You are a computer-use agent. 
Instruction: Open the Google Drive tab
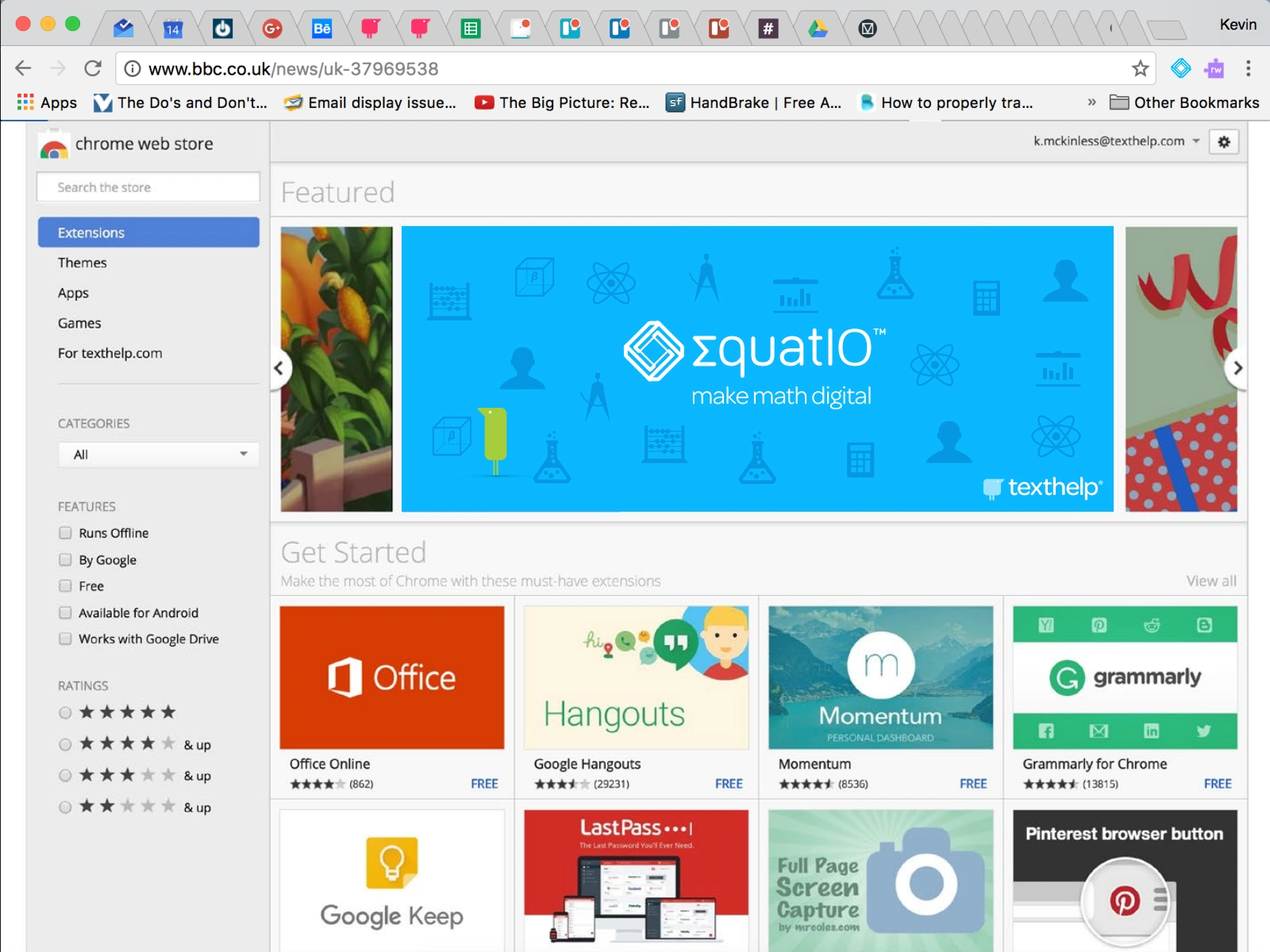pos(818,29)
